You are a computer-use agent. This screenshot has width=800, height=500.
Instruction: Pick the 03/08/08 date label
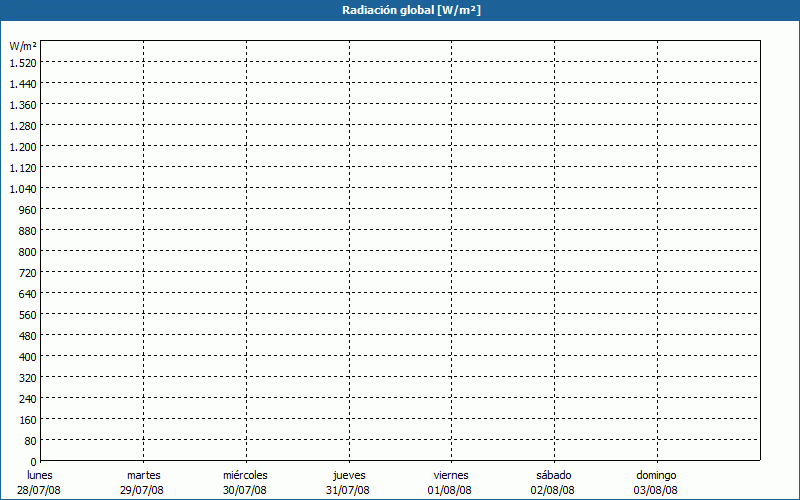tap(656, 490)
